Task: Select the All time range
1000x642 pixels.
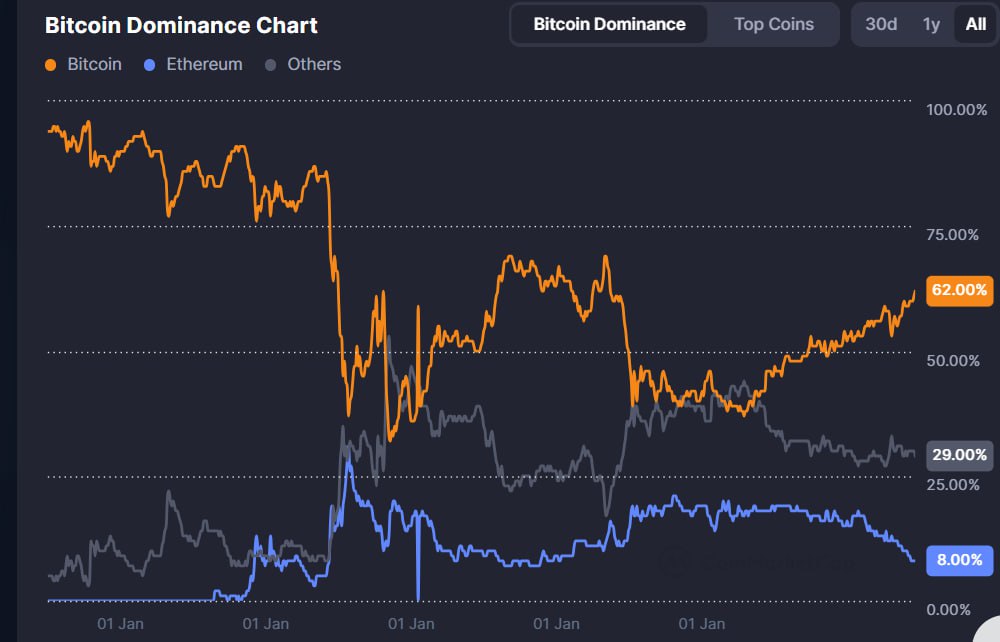Action: (975, 24)
